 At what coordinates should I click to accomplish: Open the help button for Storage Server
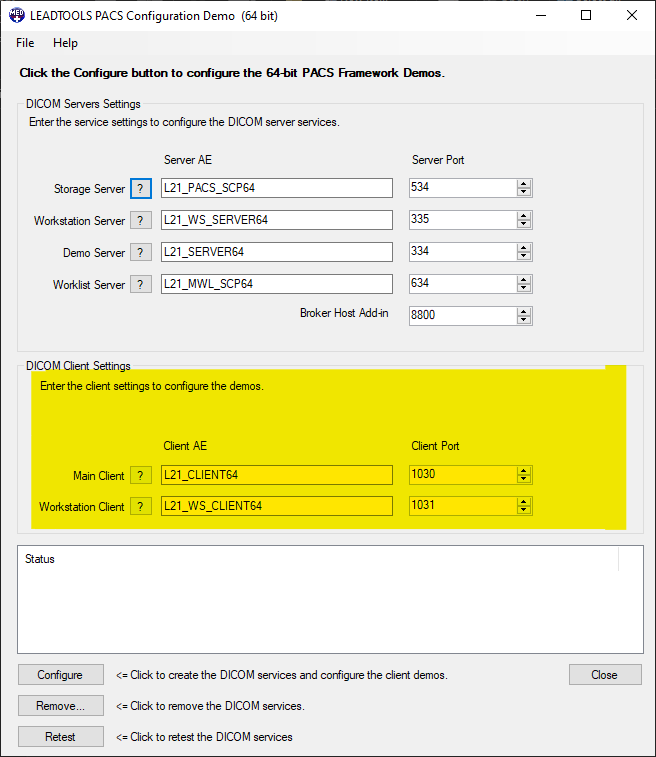[140, 188]
